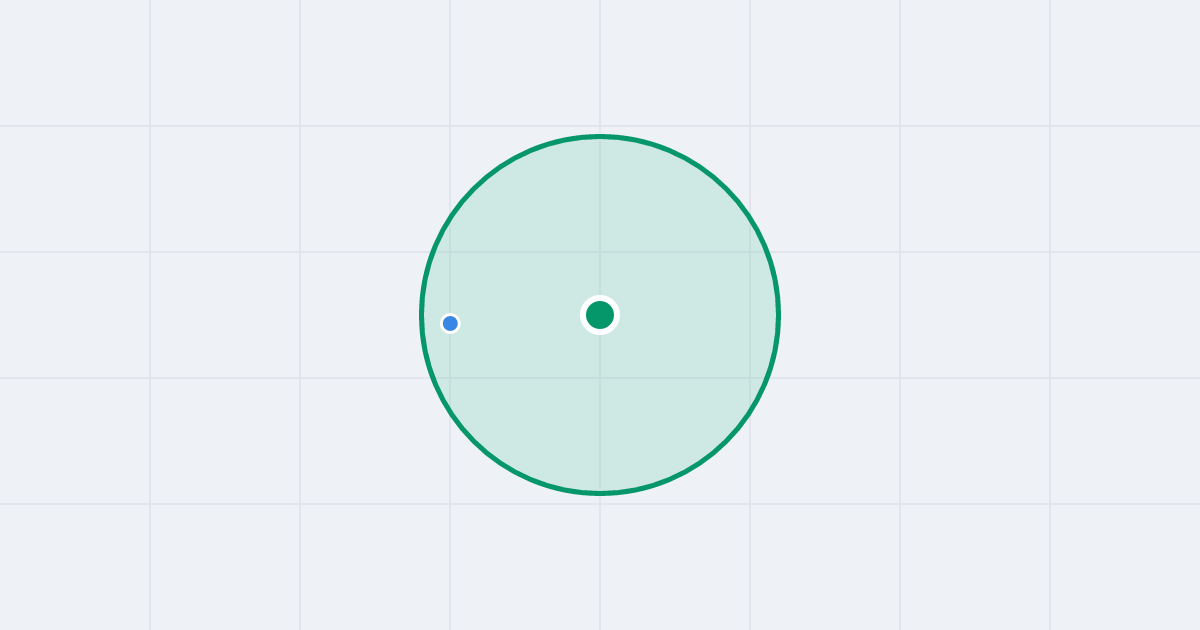Click the upper-left arc of the green circle border
The width and height of the screenshot is (1200, 630).
474,189
